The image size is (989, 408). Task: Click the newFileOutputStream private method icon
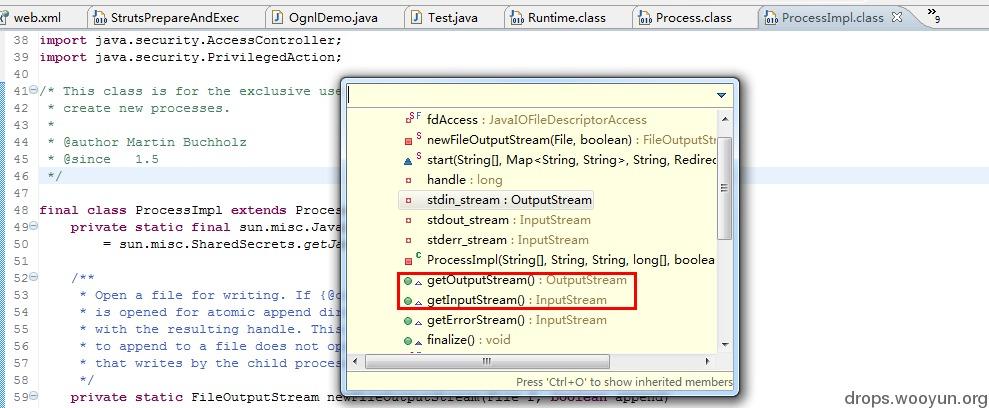click(409, 140)
